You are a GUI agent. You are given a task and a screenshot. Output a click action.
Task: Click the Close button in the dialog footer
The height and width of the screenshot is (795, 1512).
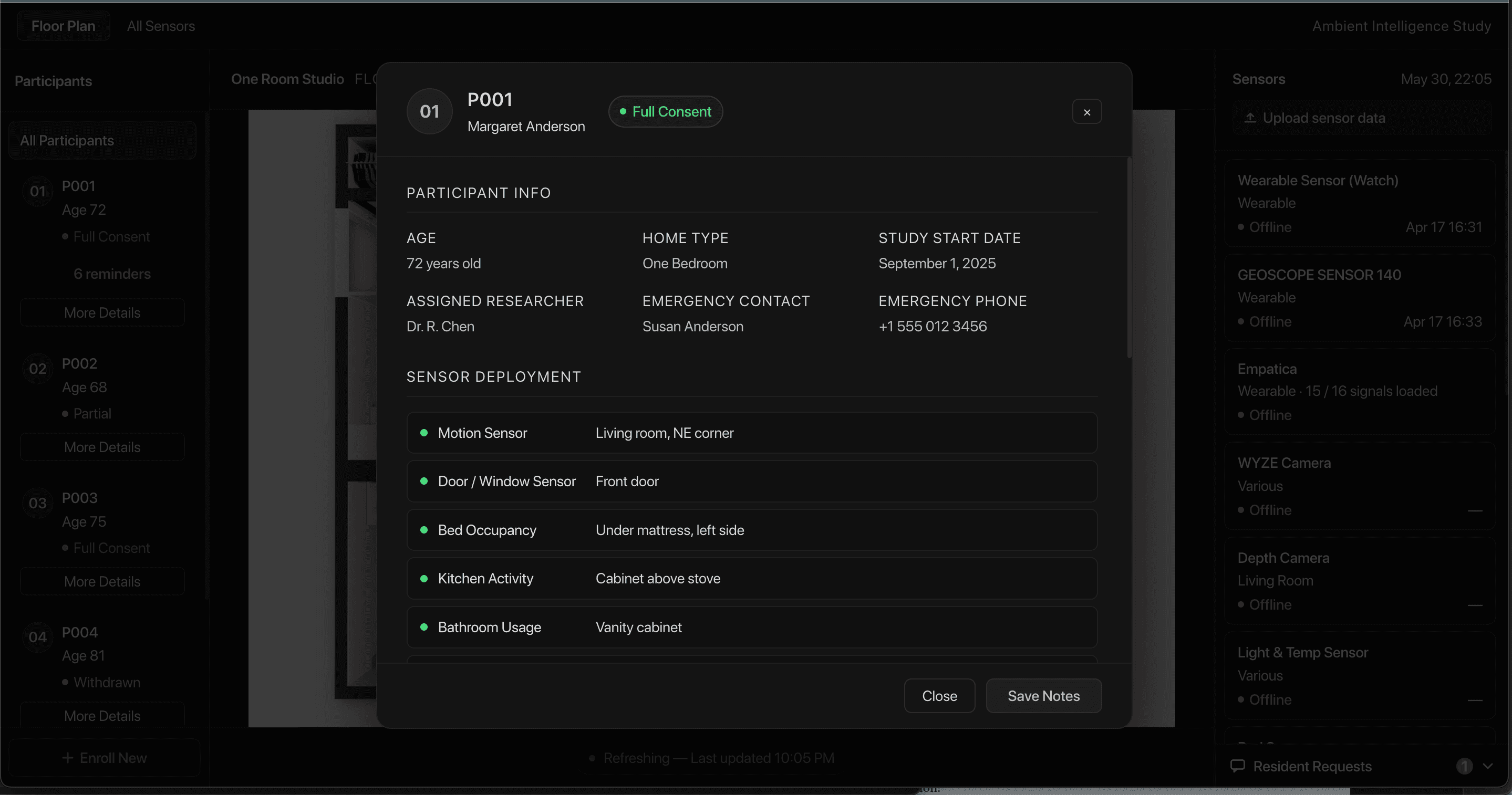939,696
